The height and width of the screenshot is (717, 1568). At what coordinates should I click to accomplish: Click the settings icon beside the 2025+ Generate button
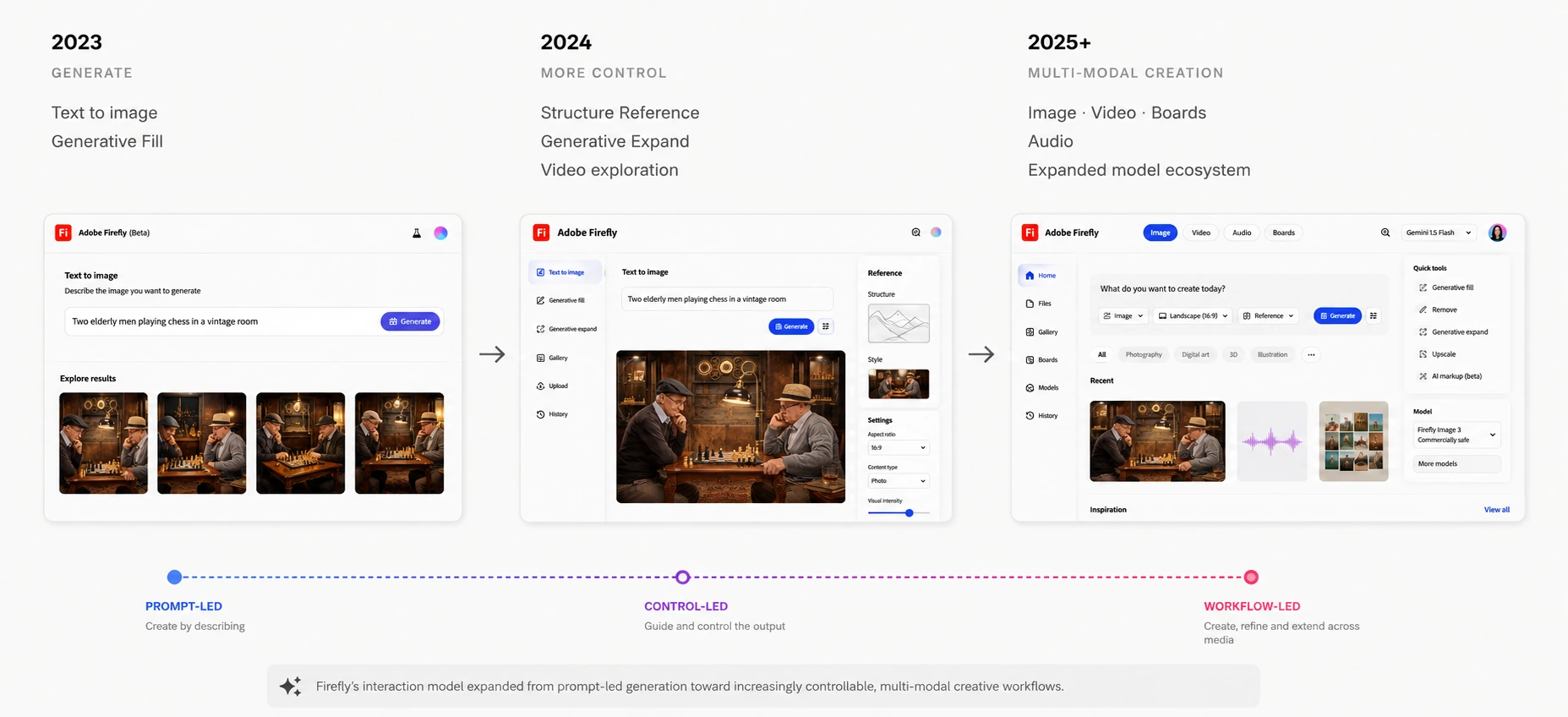[1374, 316]
